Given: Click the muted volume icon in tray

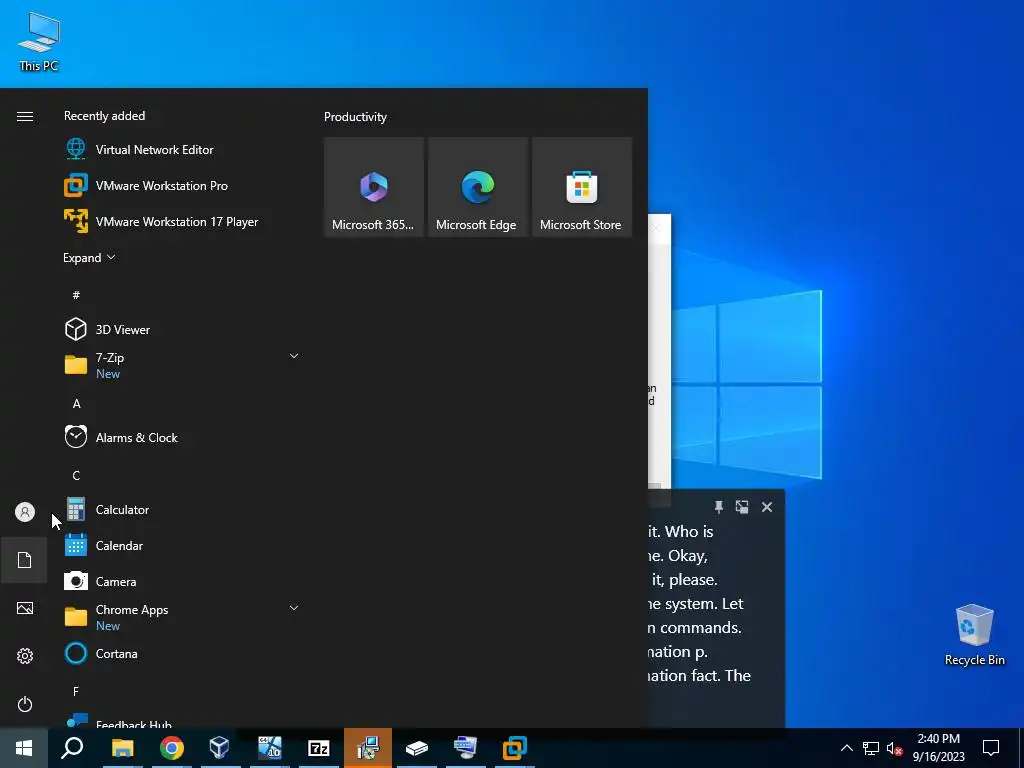Looking at the screenshot, I should click(x=894, y=748).
